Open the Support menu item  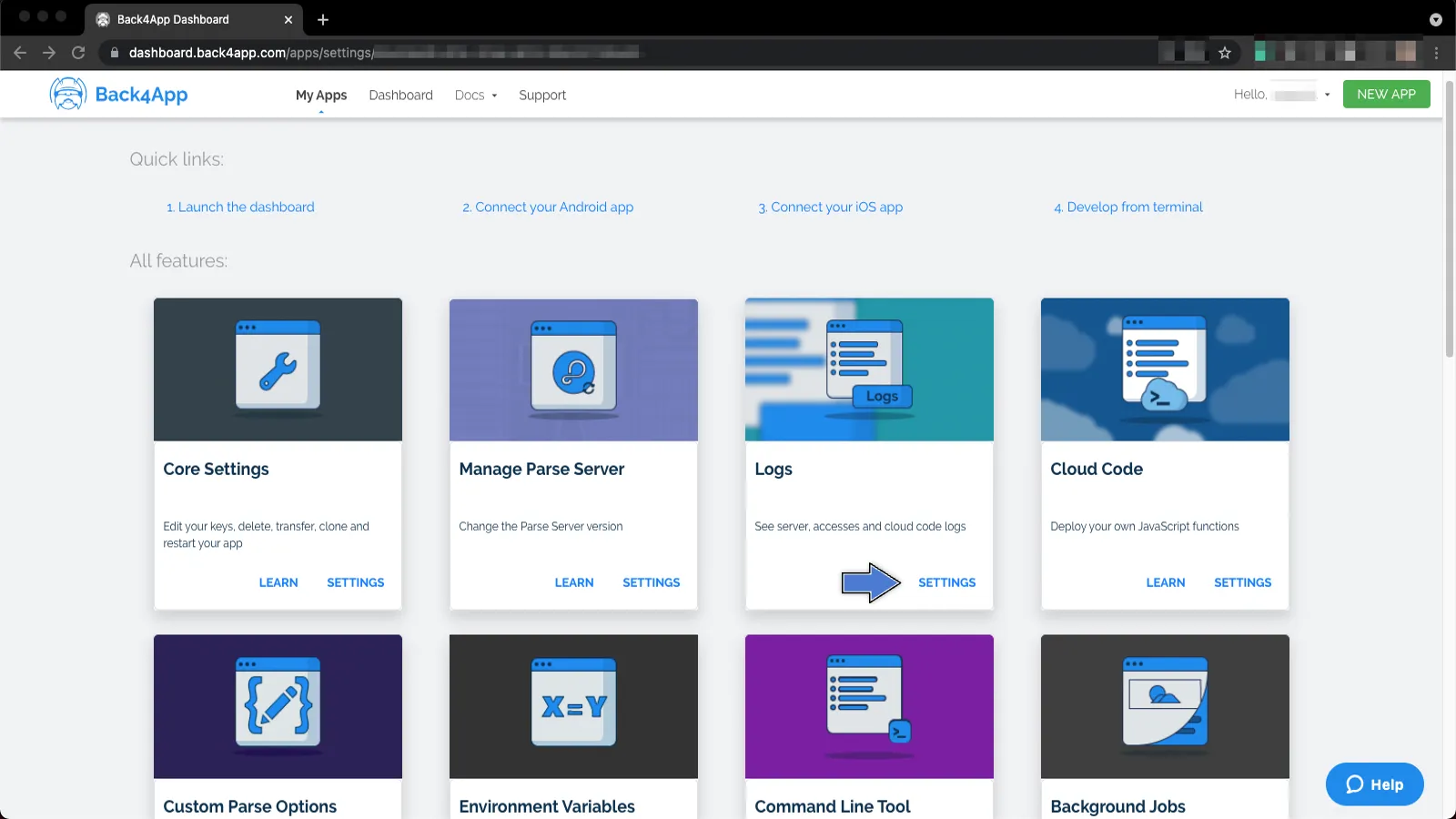pos(542,95)
